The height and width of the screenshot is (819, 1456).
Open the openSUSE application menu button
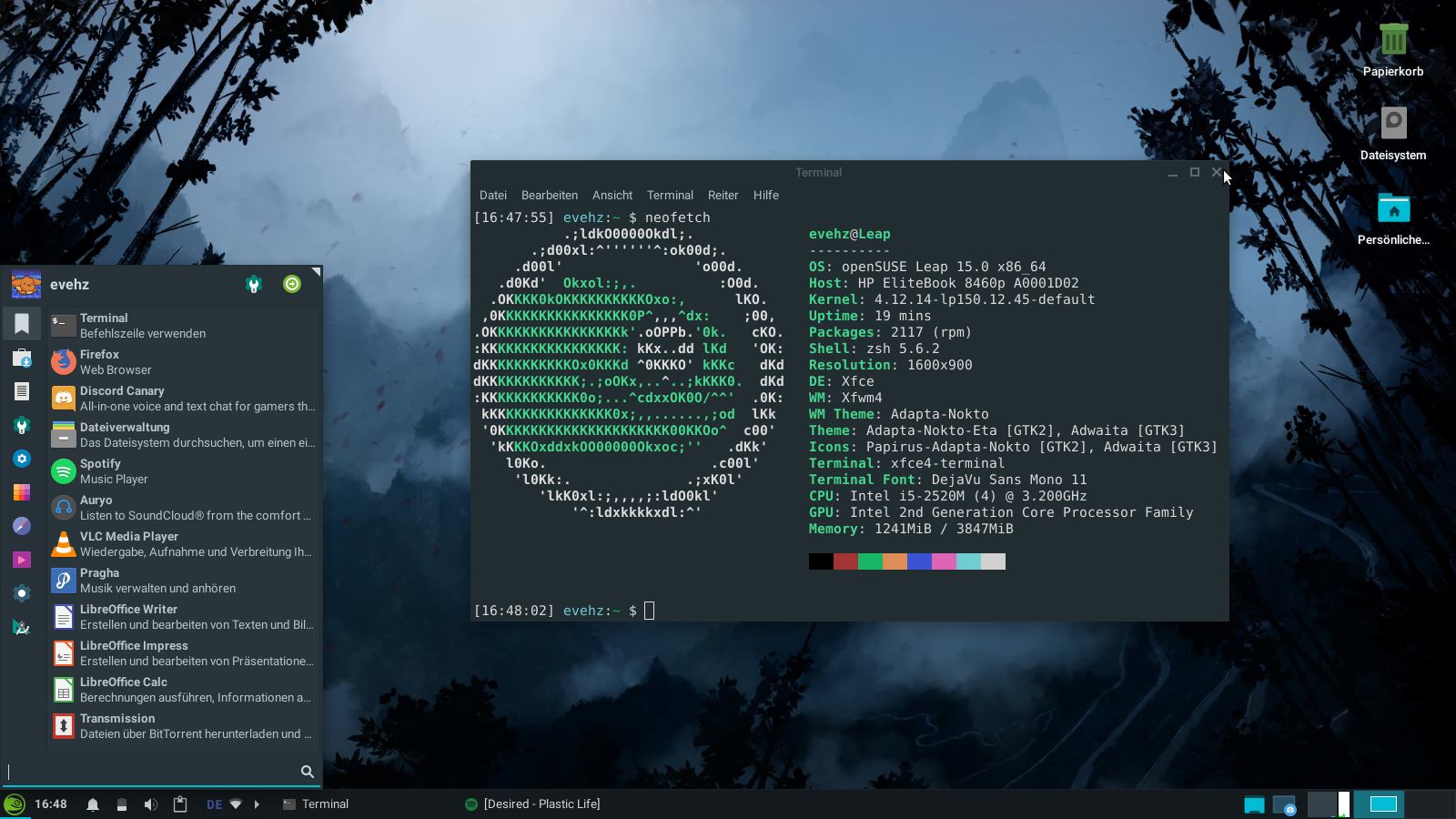[x=15, y=804]
